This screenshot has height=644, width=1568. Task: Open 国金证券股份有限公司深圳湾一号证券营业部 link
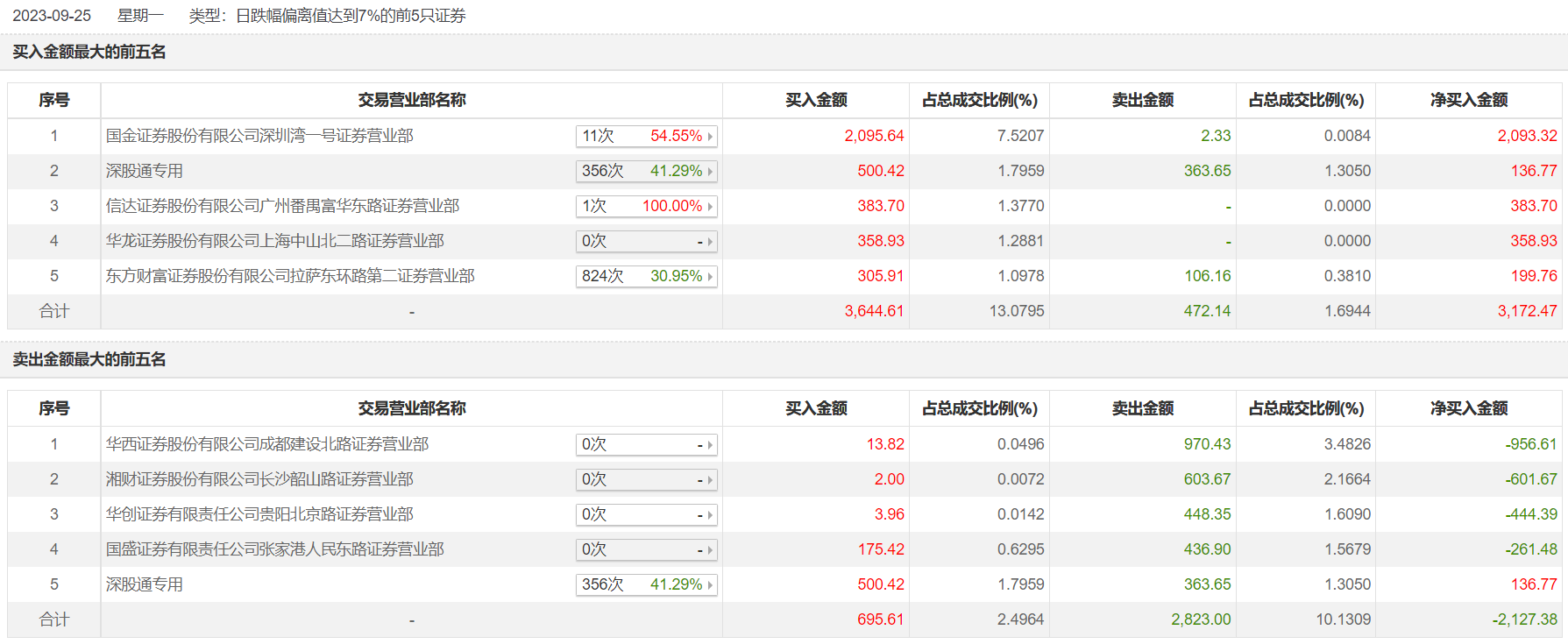pyautogui.click(x=259, y=136)
